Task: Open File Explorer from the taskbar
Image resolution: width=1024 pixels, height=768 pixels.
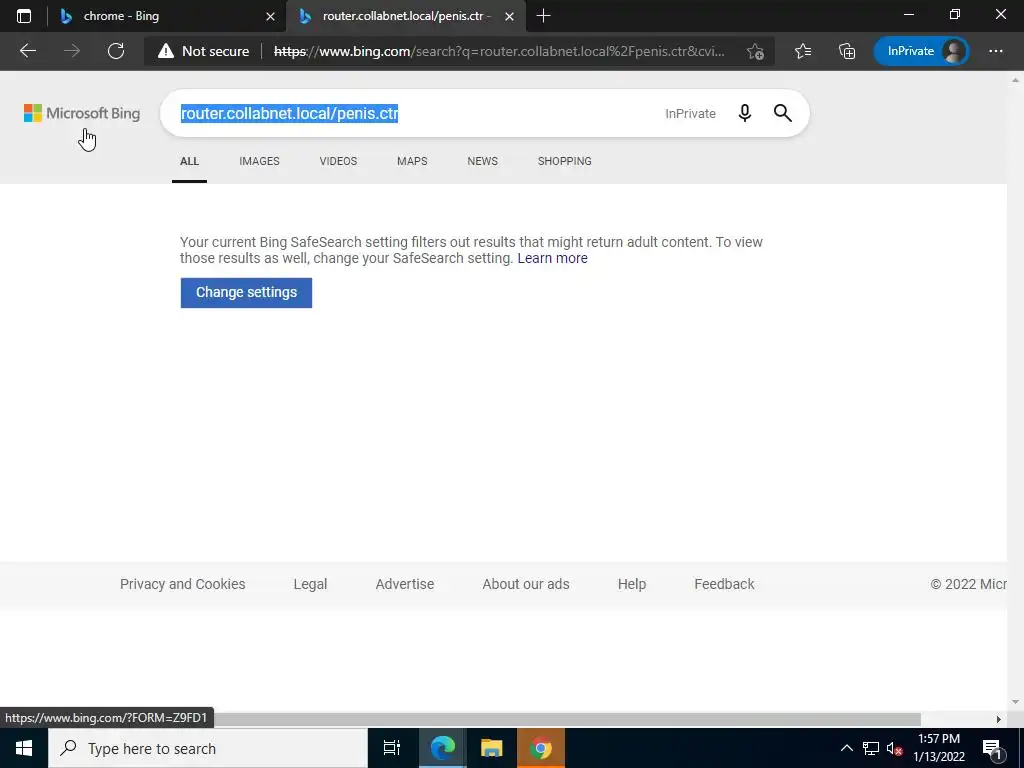Action: click(492, 748)
